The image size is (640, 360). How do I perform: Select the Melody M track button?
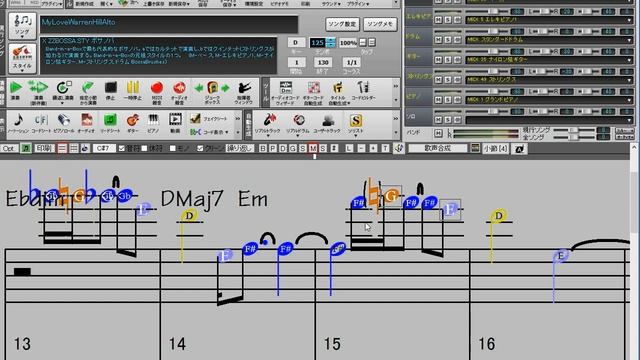[313, 149]
